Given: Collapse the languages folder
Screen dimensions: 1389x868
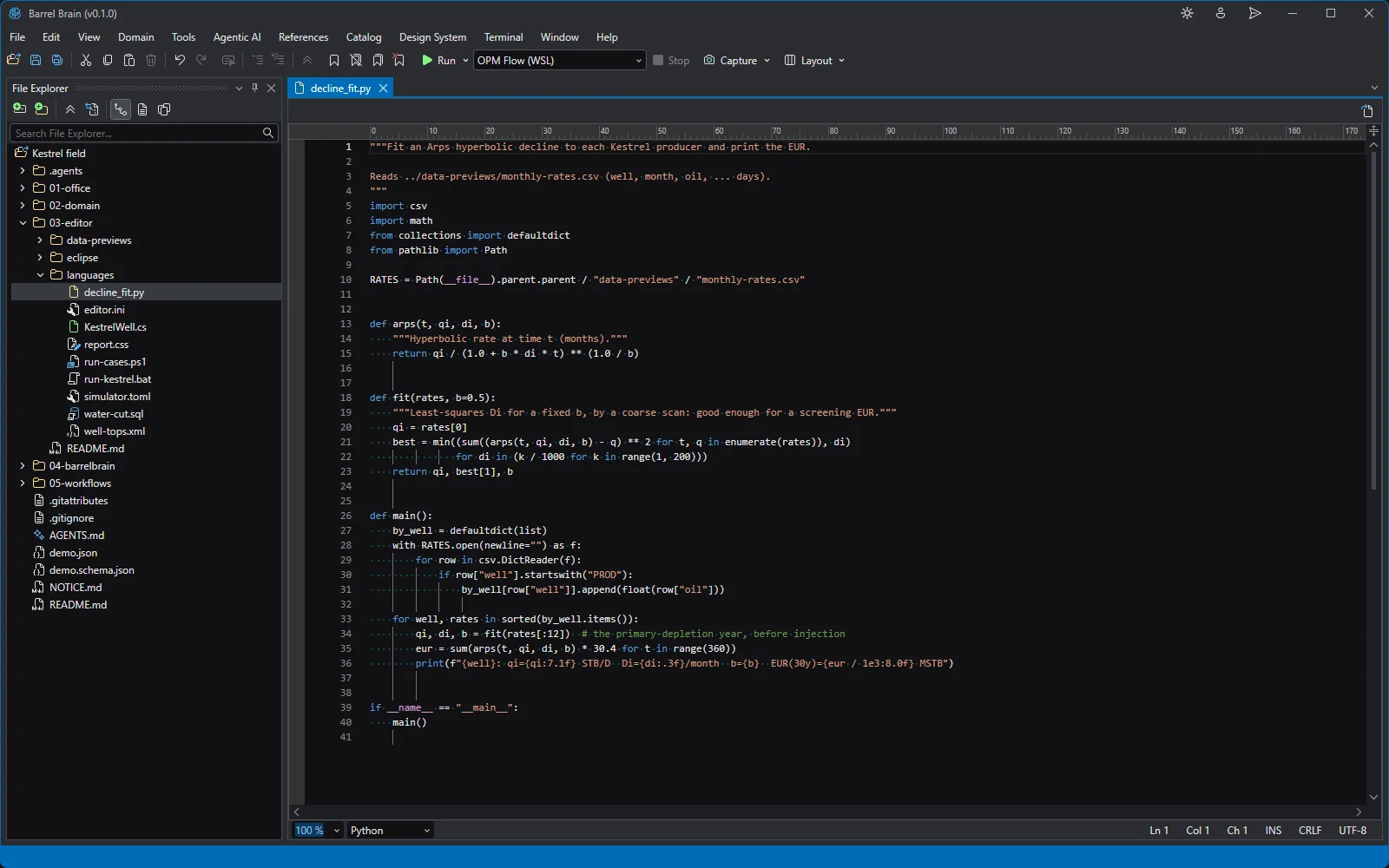Looking at the screenshot, I should click(x=40, y=275).
